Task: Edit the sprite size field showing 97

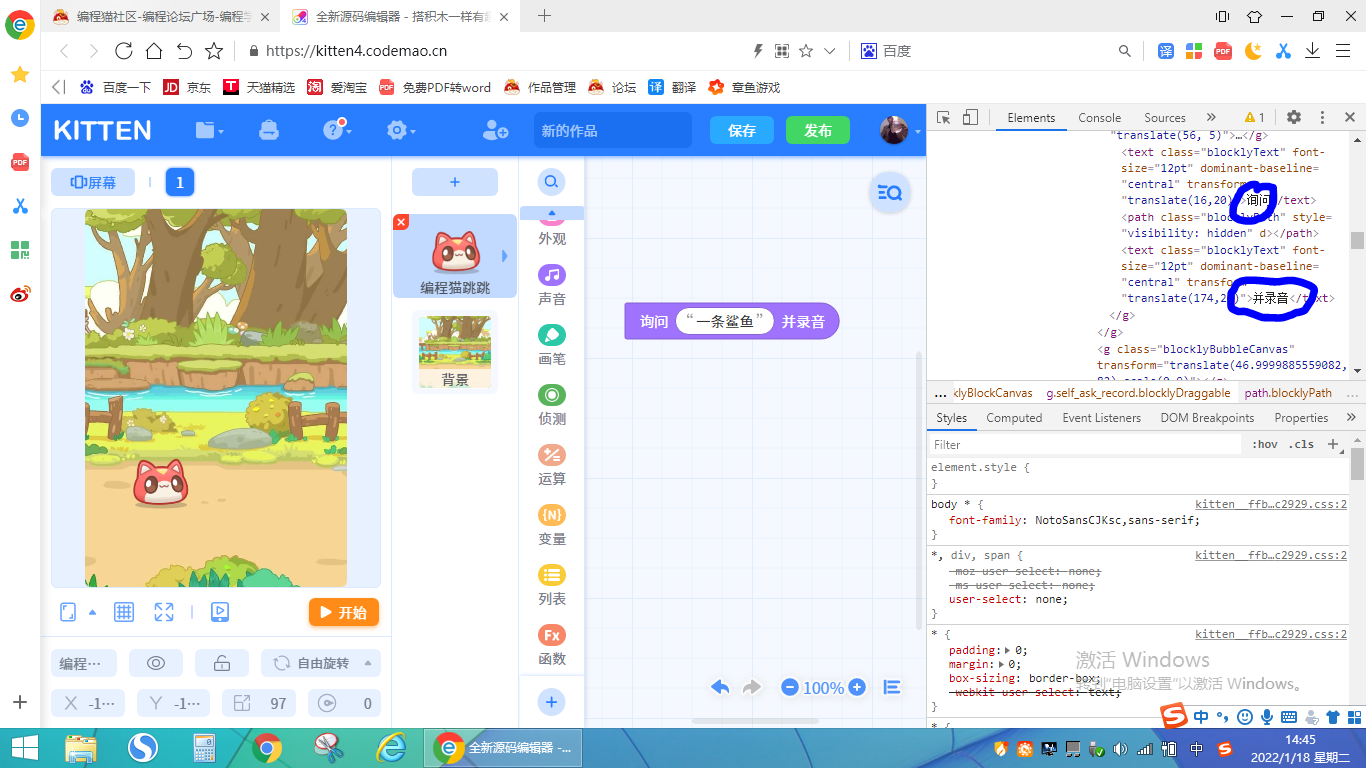Action: [x=259, y=703]
